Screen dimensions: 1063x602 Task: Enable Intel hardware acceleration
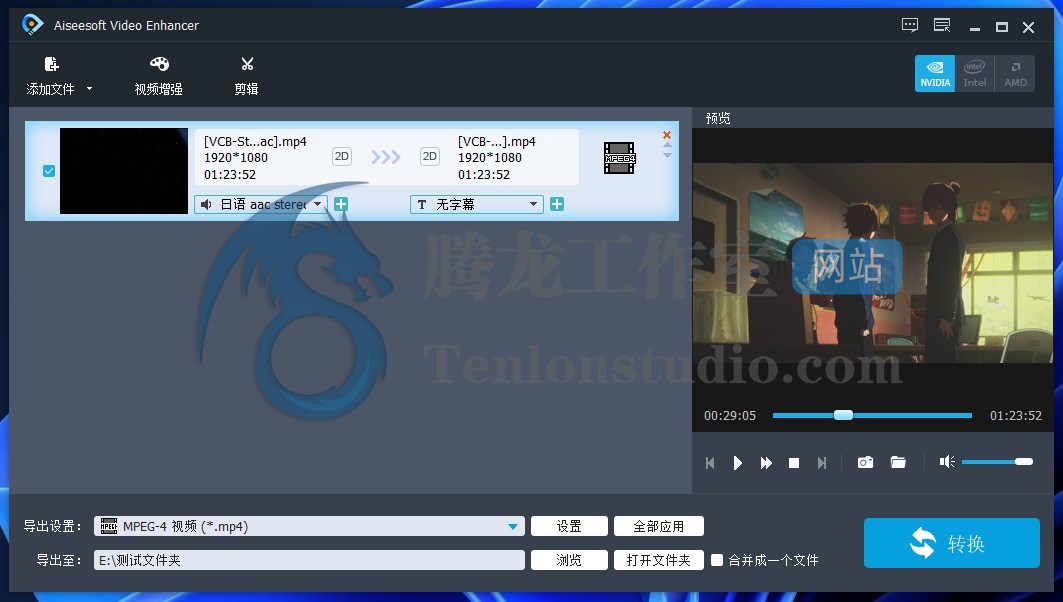tap(974, 73)
